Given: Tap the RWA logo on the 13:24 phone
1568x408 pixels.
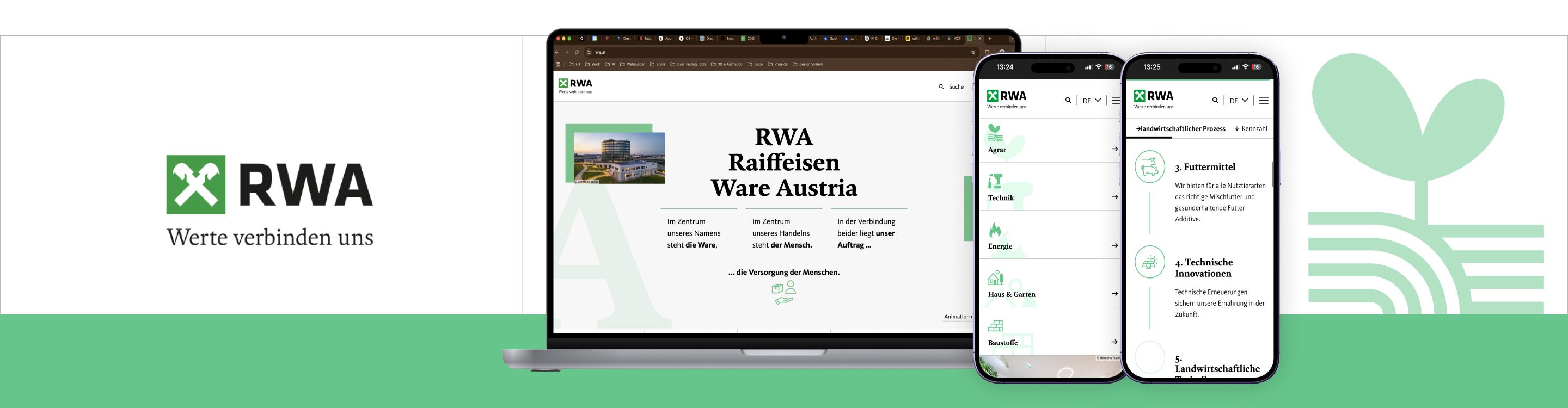Looking at the screenshot, I should point(1007,99).
